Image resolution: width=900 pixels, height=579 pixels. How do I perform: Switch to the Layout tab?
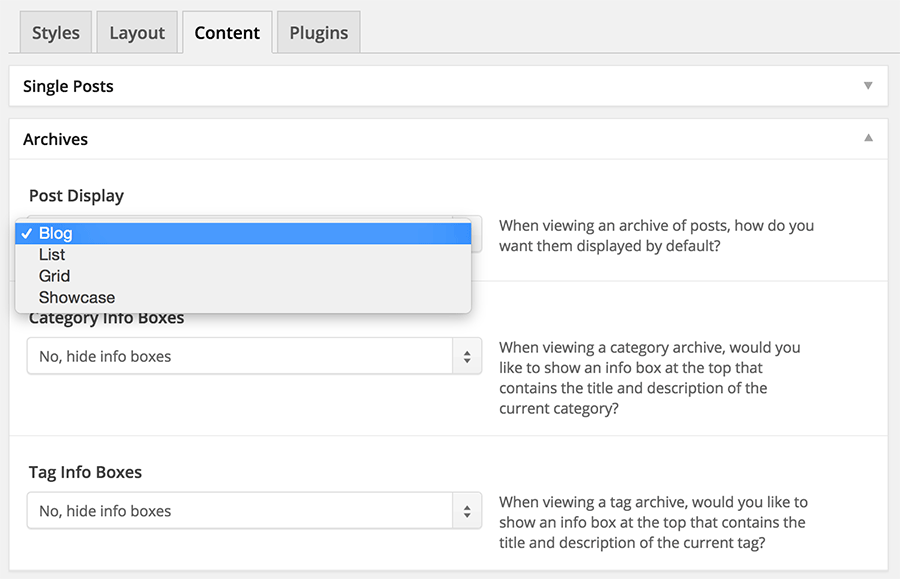(137, 33)
